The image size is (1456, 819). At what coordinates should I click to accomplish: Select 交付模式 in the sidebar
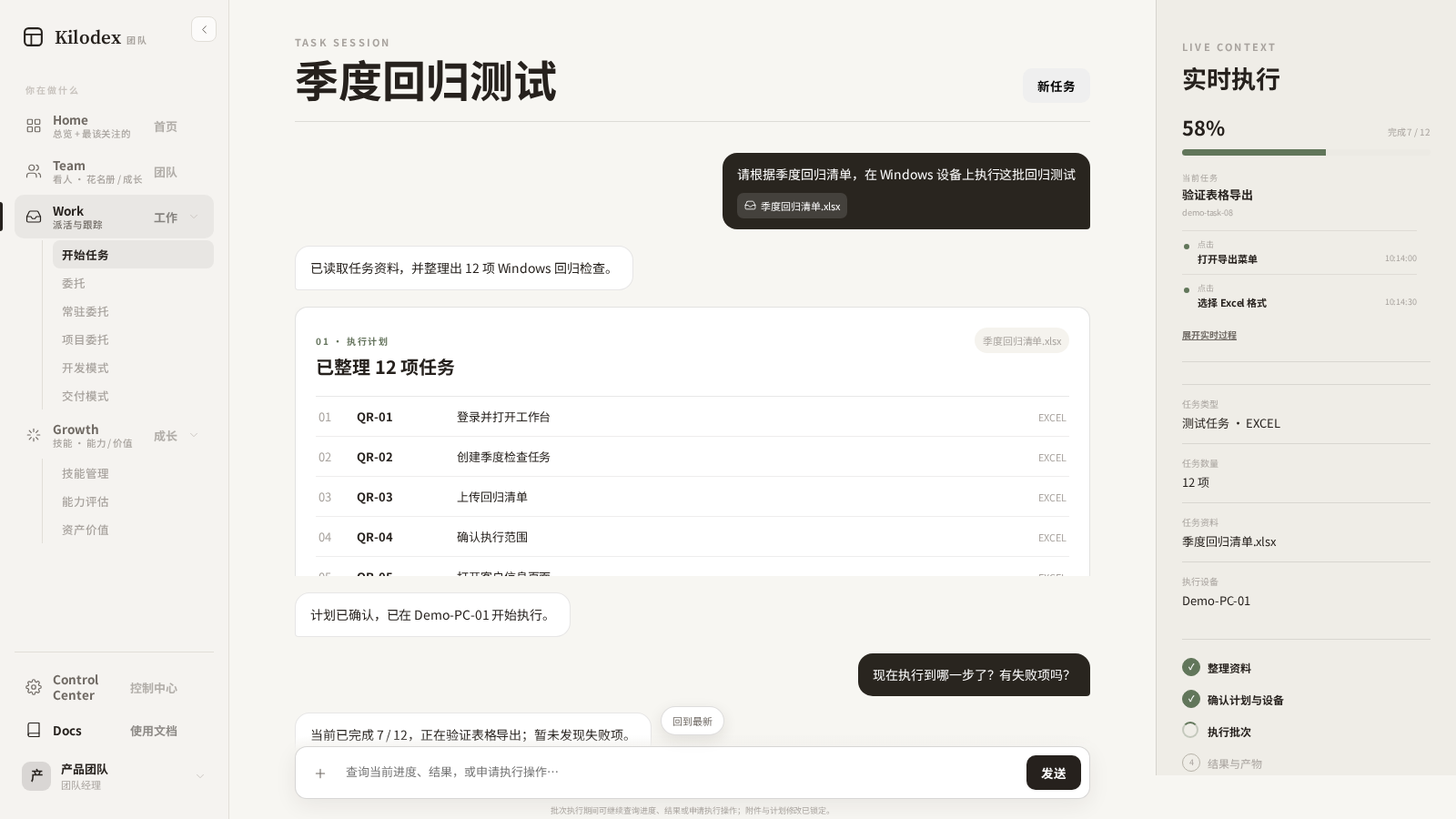click(x=133, y=396)
